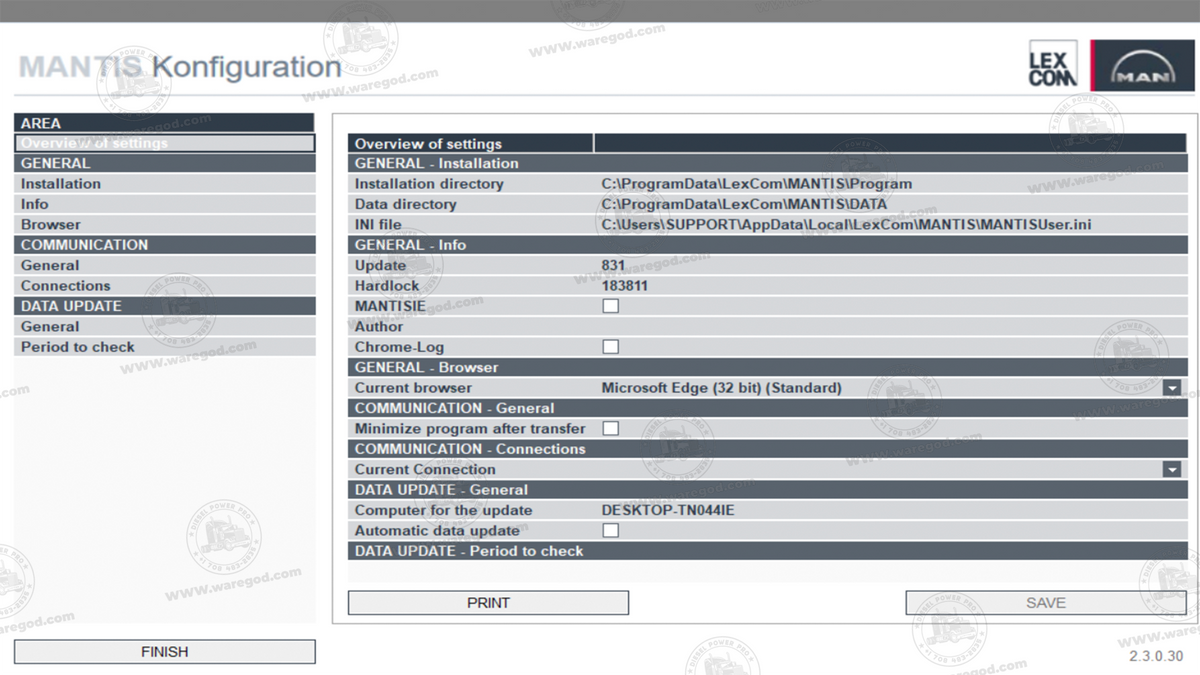Check Minimize program after transfer
This screenshot has height=675, width=1200.
pos(610,428)
